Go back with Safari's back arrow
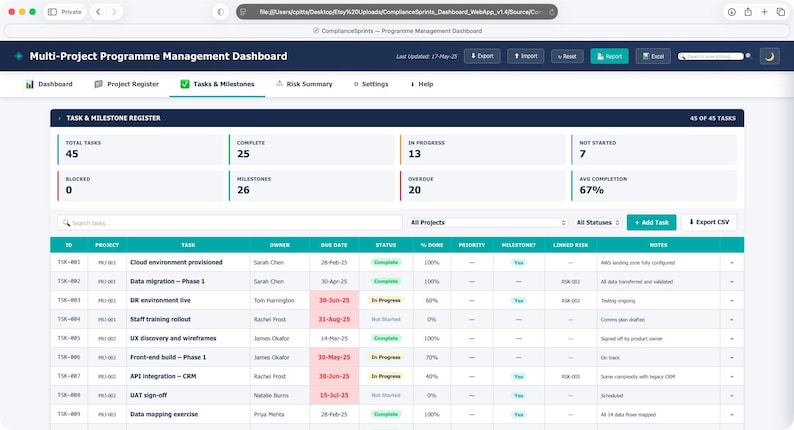The width and height of the screenshot is (794, 430). (99, 12)
